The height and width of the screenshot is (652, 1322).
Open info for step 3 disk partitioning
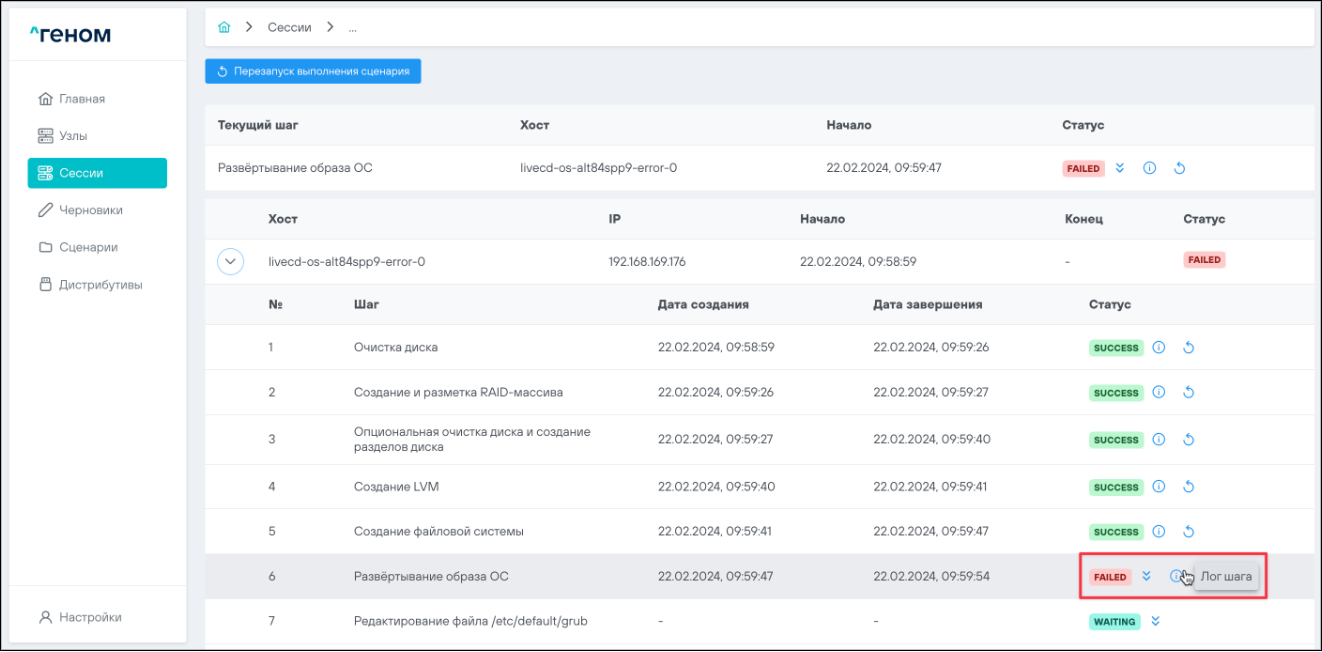(x=1159, y=440)
